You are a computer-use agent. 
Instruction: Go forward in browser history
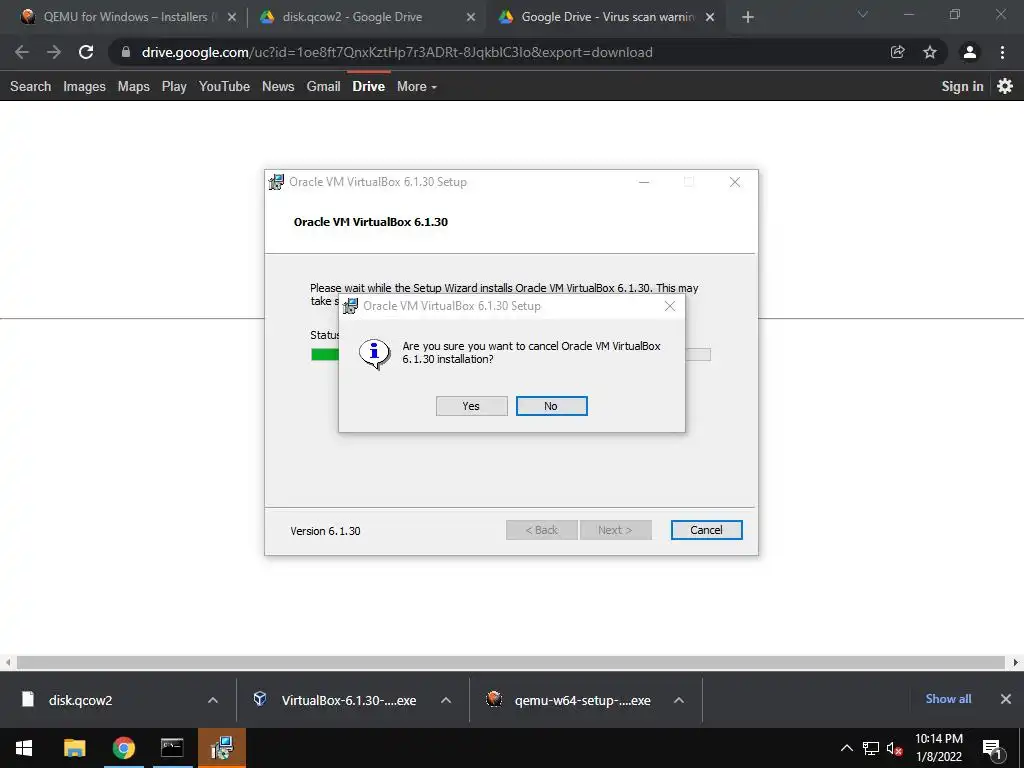[x=54, y=52]
